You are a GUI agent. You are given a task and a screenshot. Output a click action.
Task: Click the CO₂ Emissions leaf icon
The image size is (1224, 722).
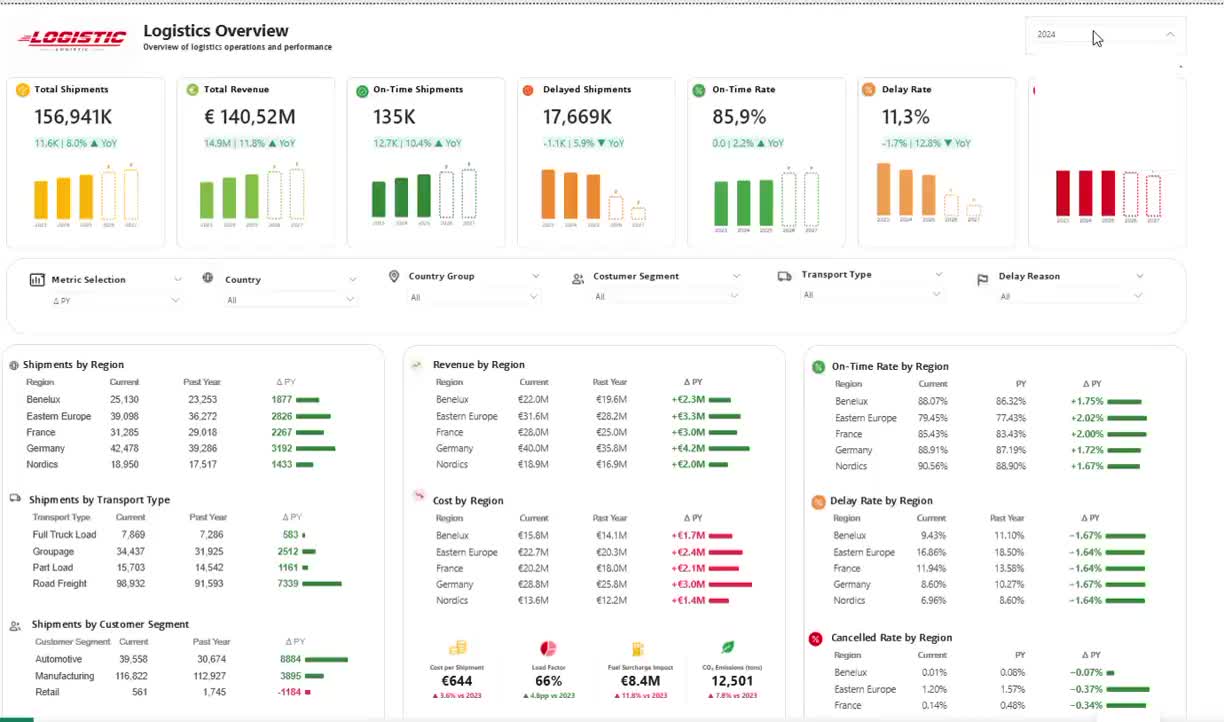pyautogui.click(x=728, y=648)
